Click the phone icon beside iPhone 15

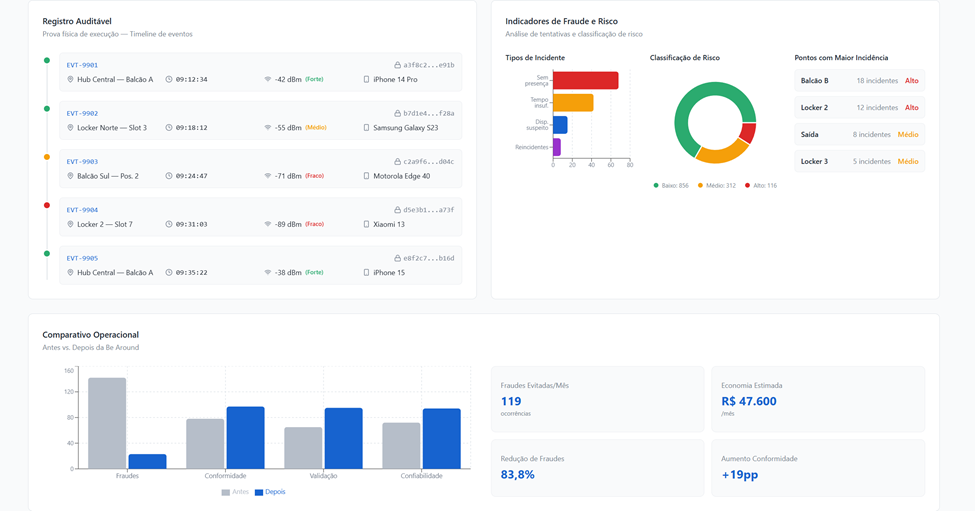click(x=366, y=272)
